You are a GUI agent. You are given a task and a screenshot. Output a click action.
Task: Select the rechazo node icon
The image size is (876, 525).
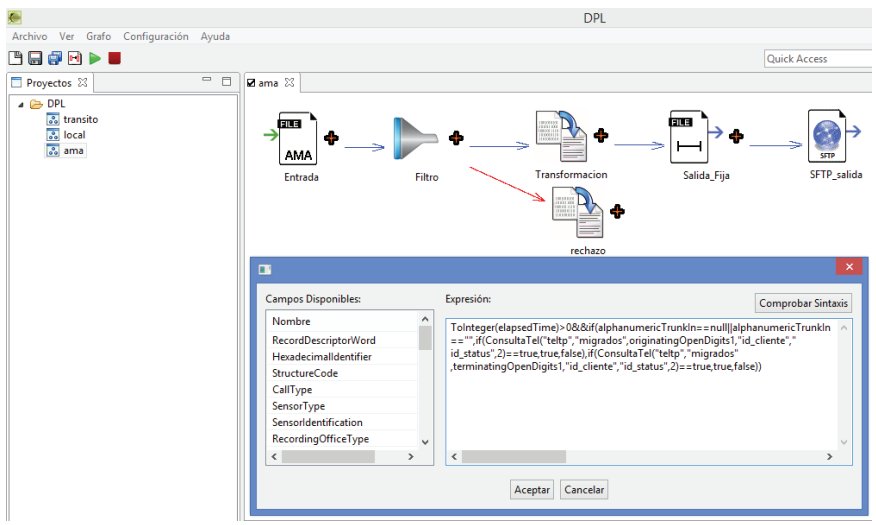(577, 212)
